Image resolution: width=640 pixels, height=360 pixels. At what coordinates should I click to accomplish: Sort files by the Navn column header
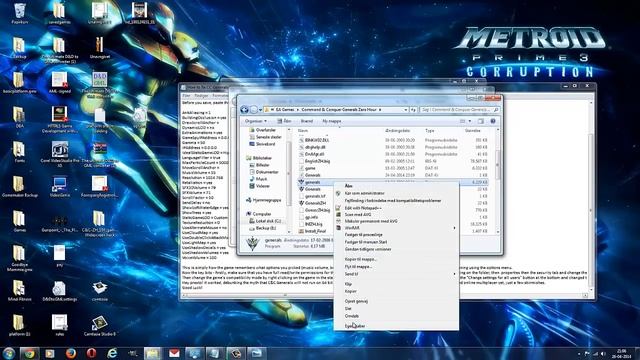point(302,131)
